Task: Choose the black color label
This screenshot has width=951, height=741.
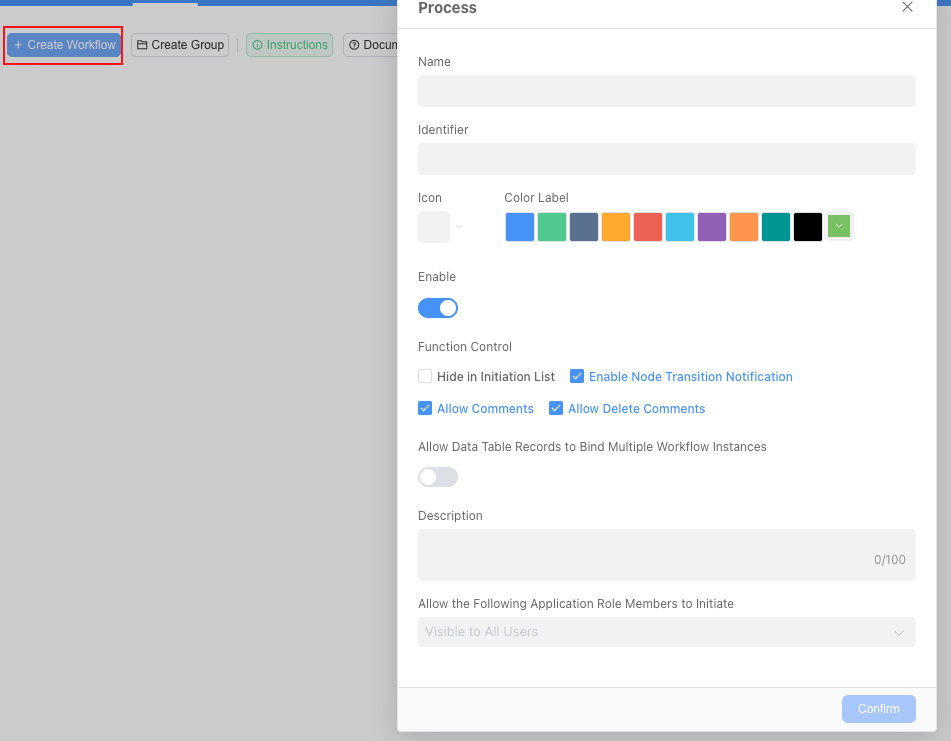Action: (x=808, y=227)
